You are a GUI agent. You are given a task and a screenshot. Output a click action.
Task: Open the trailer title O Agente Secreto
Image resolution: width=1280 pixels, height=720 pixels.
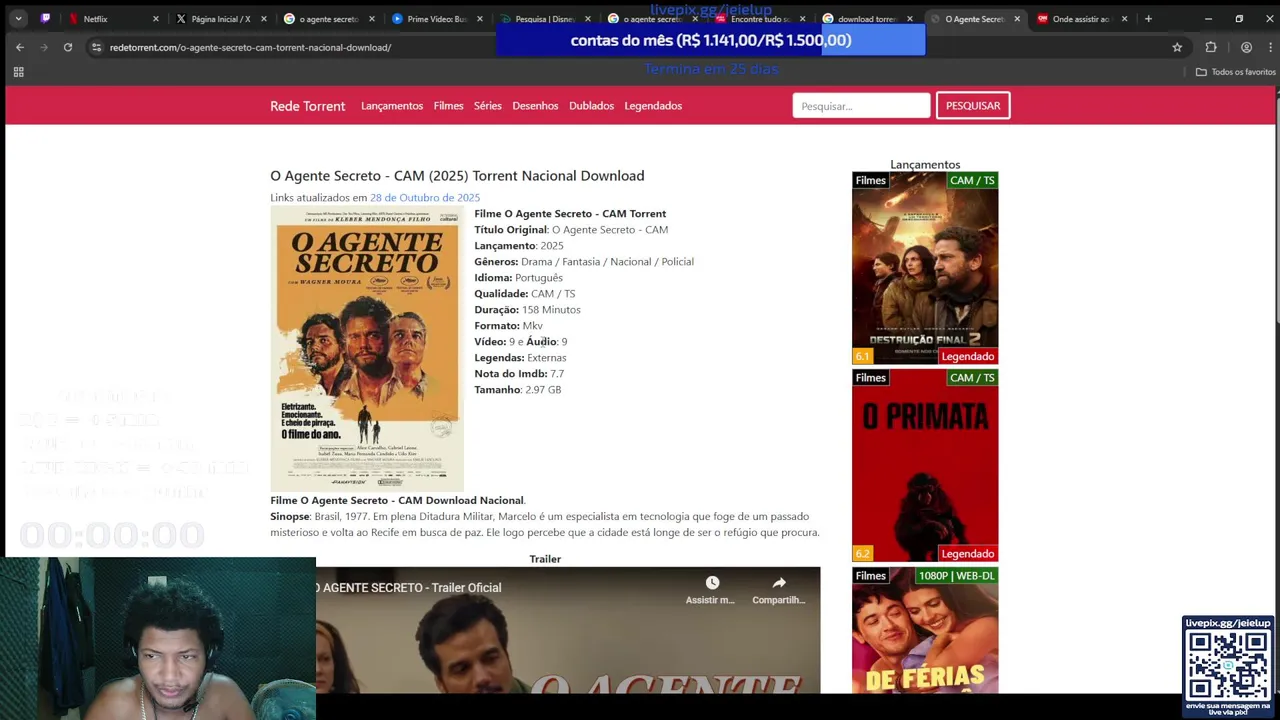pos(409,588)
